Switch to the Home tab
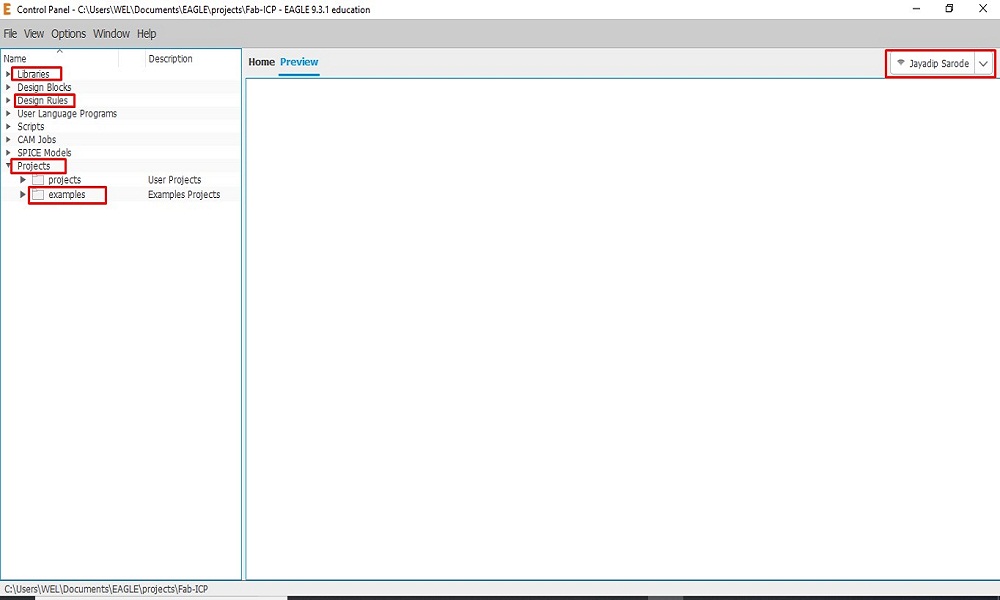 pyautogui.click(x=261, y=62)
